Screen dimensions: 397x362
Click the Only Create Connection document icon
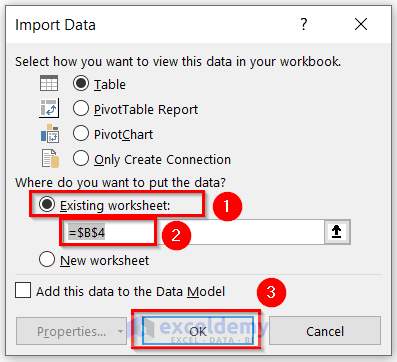(50, 158)
